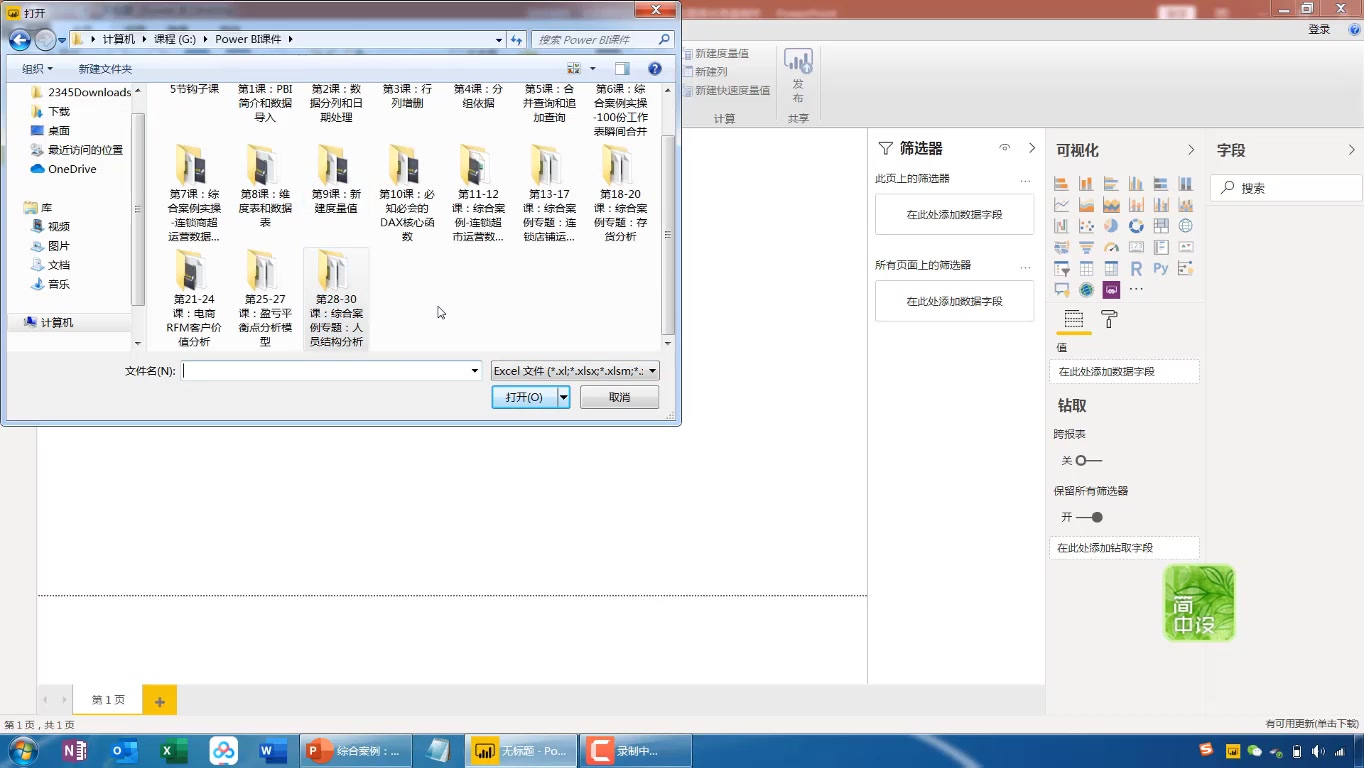Select the table visual
1364x768 pixels.
point(1086,268)
